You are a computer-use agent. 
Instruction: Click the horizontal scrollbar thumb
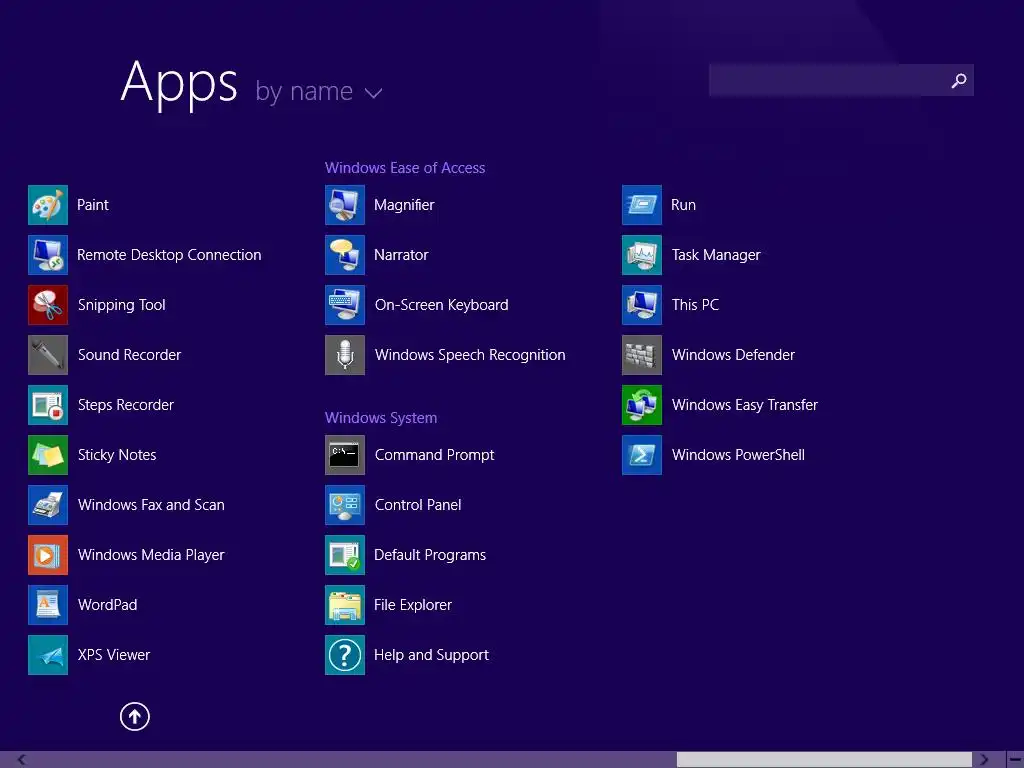tap(824, 760)
